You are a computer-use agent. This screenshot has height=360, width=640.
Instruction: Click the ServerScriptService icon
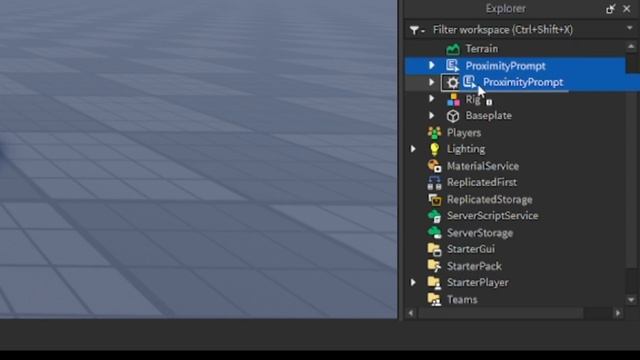(434, 216)
